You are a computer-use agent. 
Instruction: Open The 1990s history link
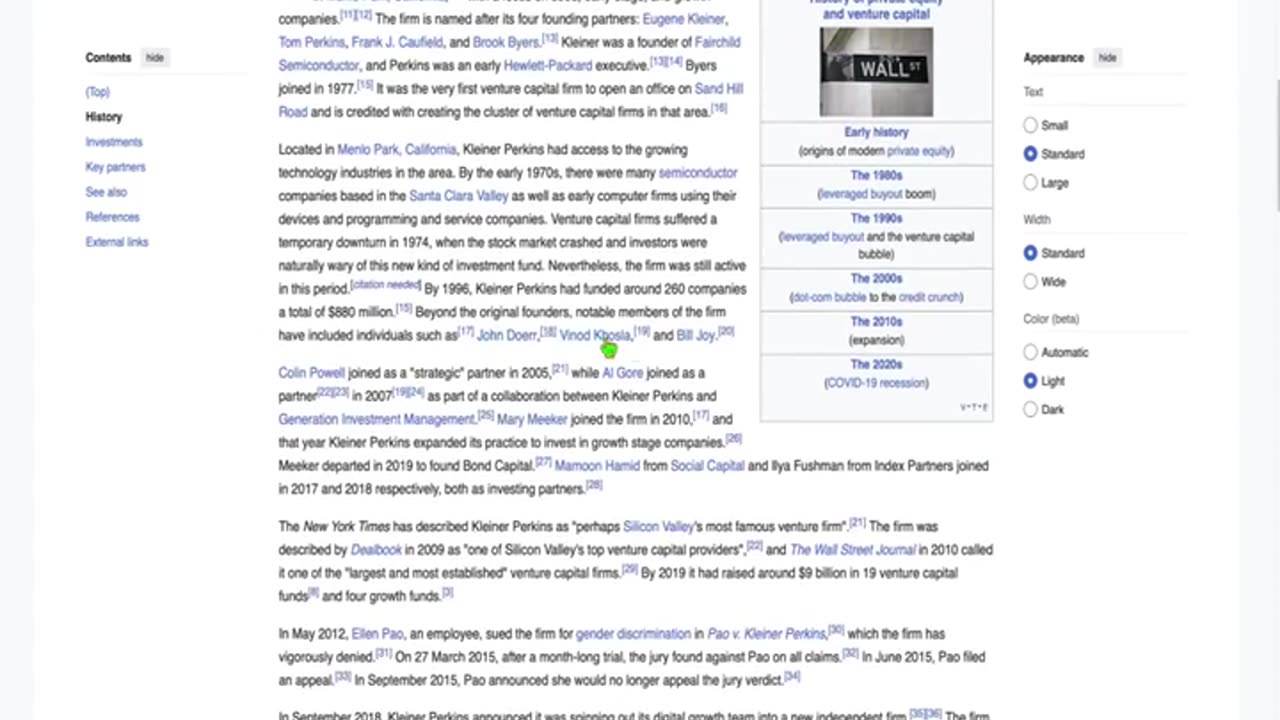pyautogui.click(x=876, y=218)
